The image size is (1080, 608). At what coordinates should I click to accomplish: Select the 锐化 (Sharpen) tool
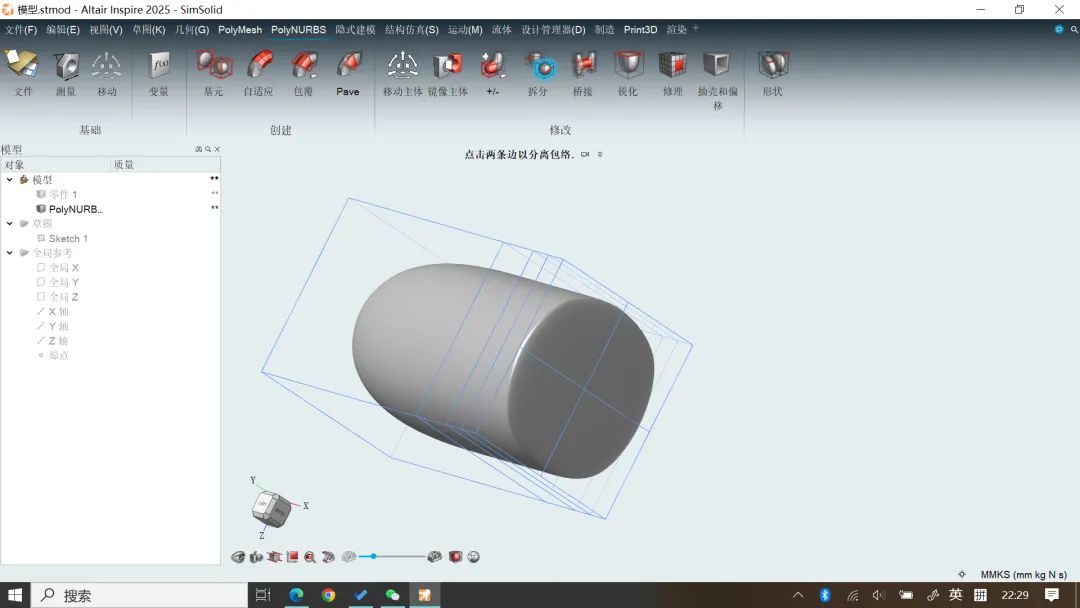click(x=628, y=67)
